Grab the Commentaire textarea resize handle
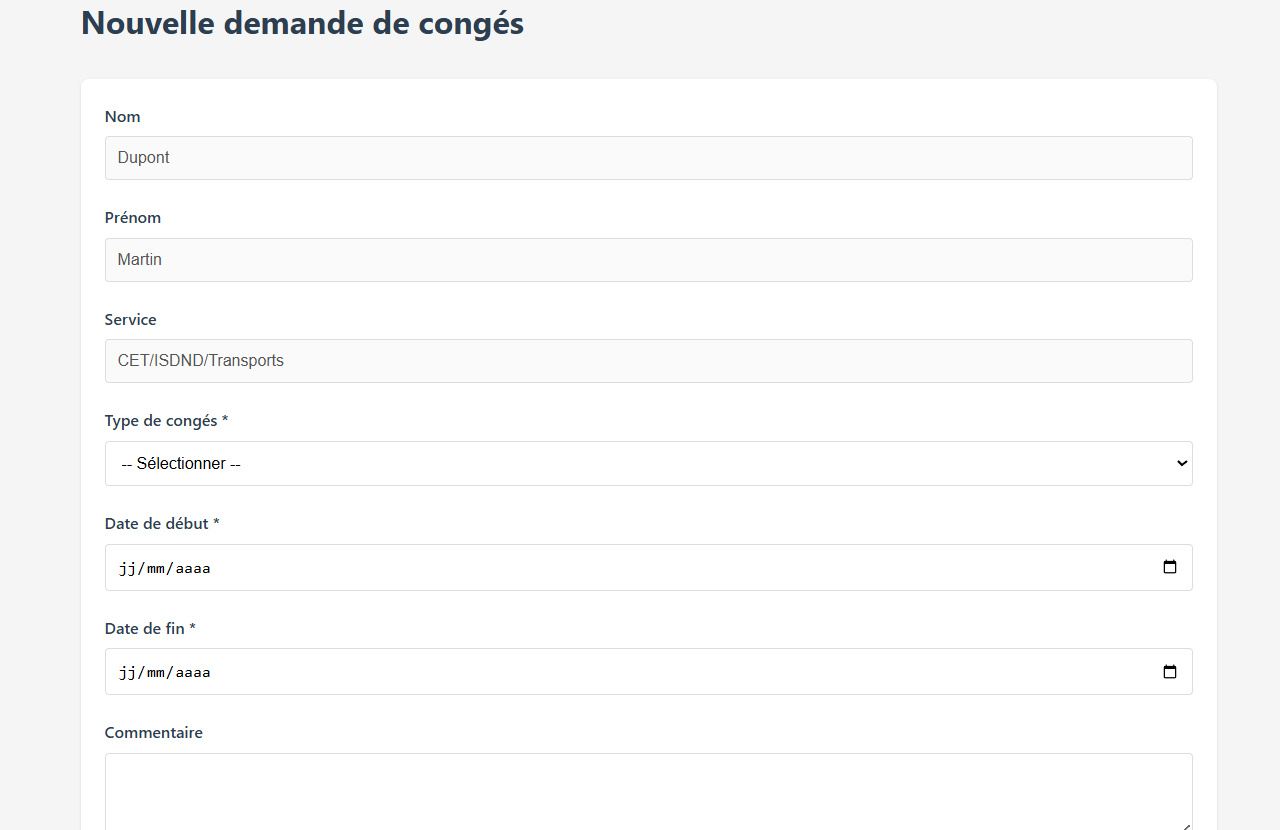Image resolution: width=1280 pixels, height=830 pixels. [x=1186, y=825]
